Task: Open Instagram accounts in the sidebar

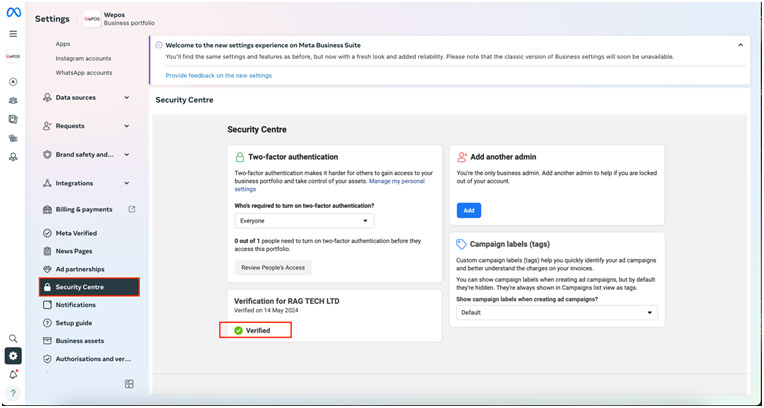Action: (x=83, y=58)
